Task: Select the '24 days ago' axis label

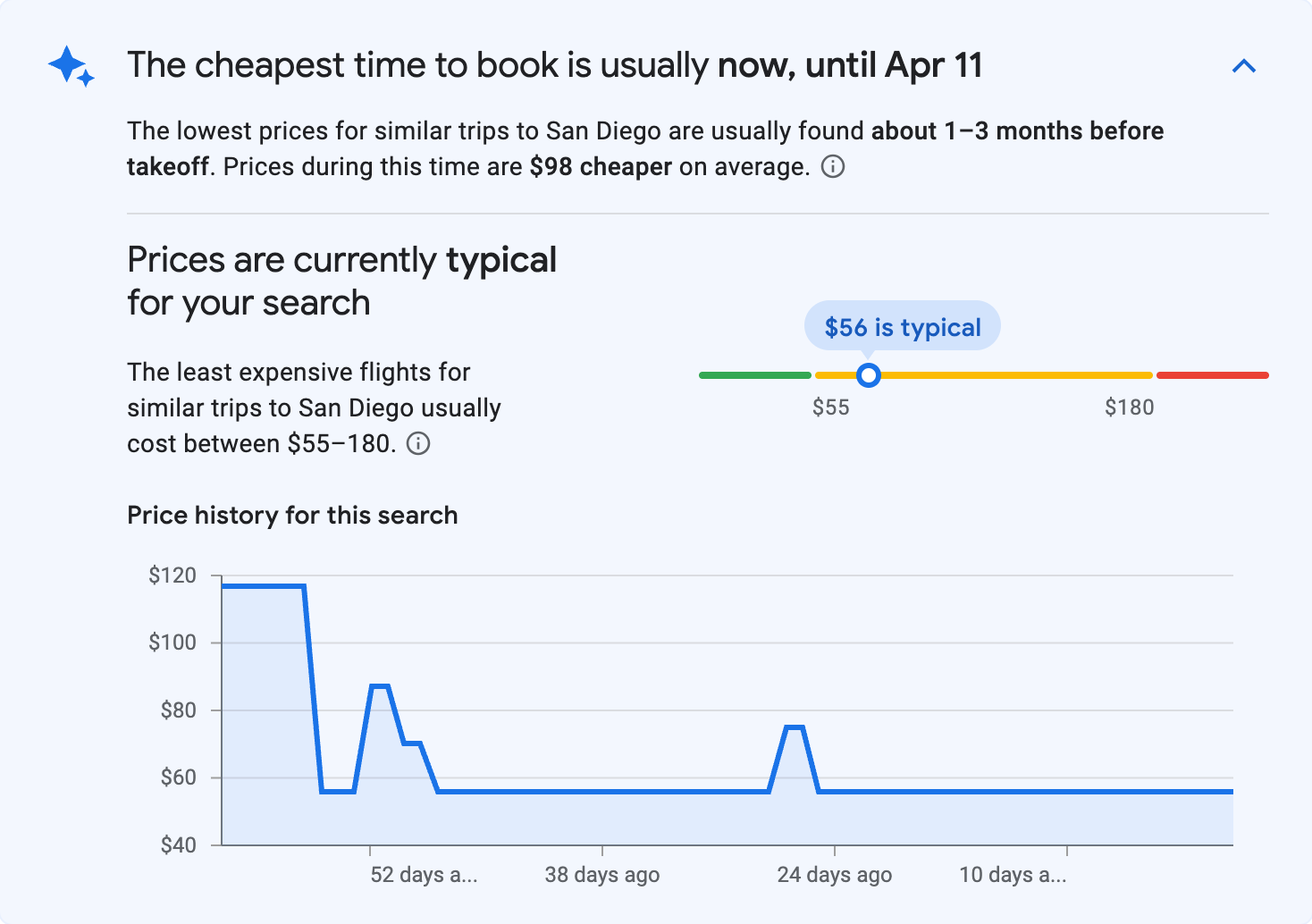Action: [833, 875]
